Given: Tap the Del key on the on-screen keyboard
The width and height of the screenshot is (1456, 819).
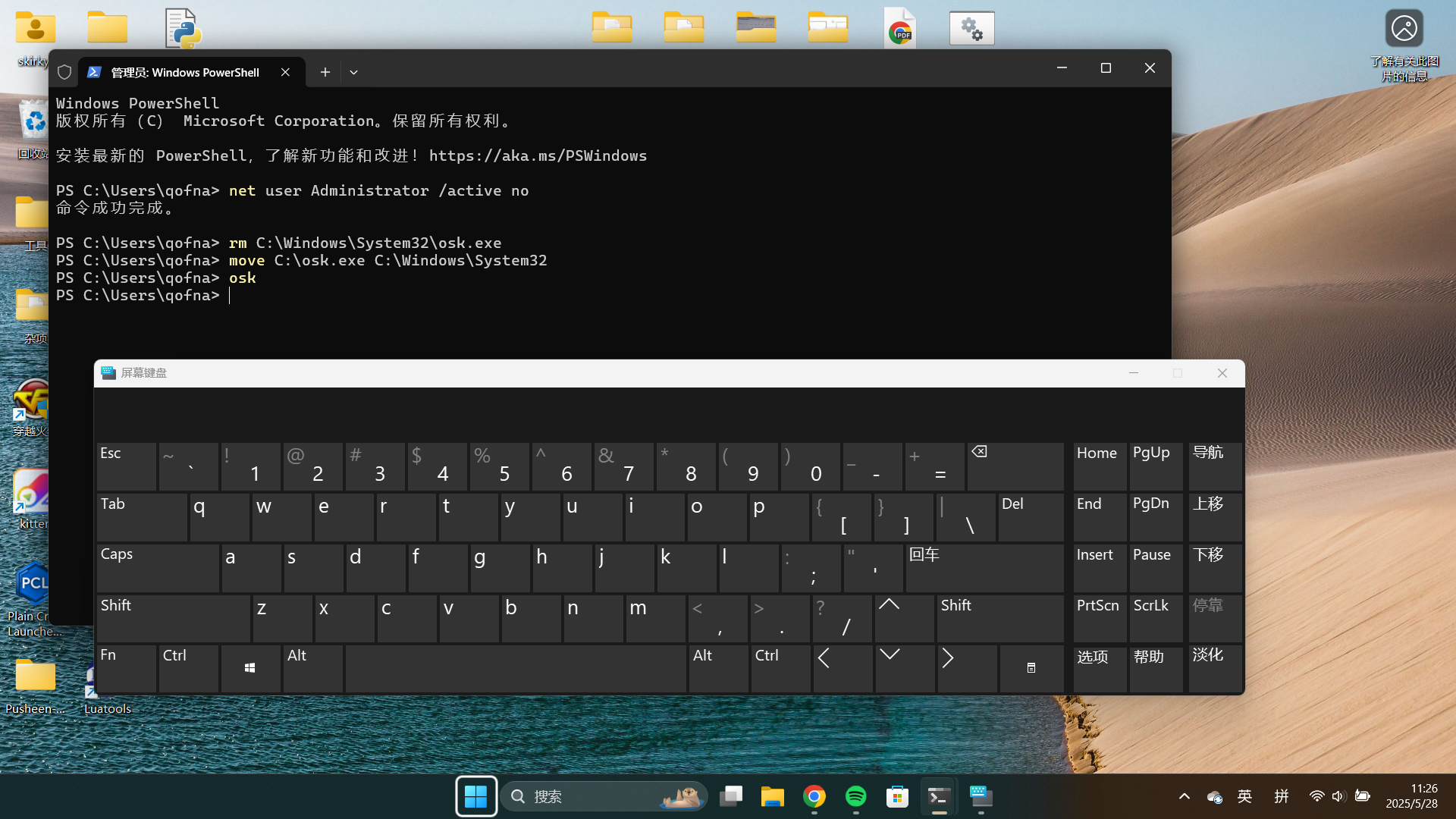Looking at the screenshot, I should [x=1031, y=517].
